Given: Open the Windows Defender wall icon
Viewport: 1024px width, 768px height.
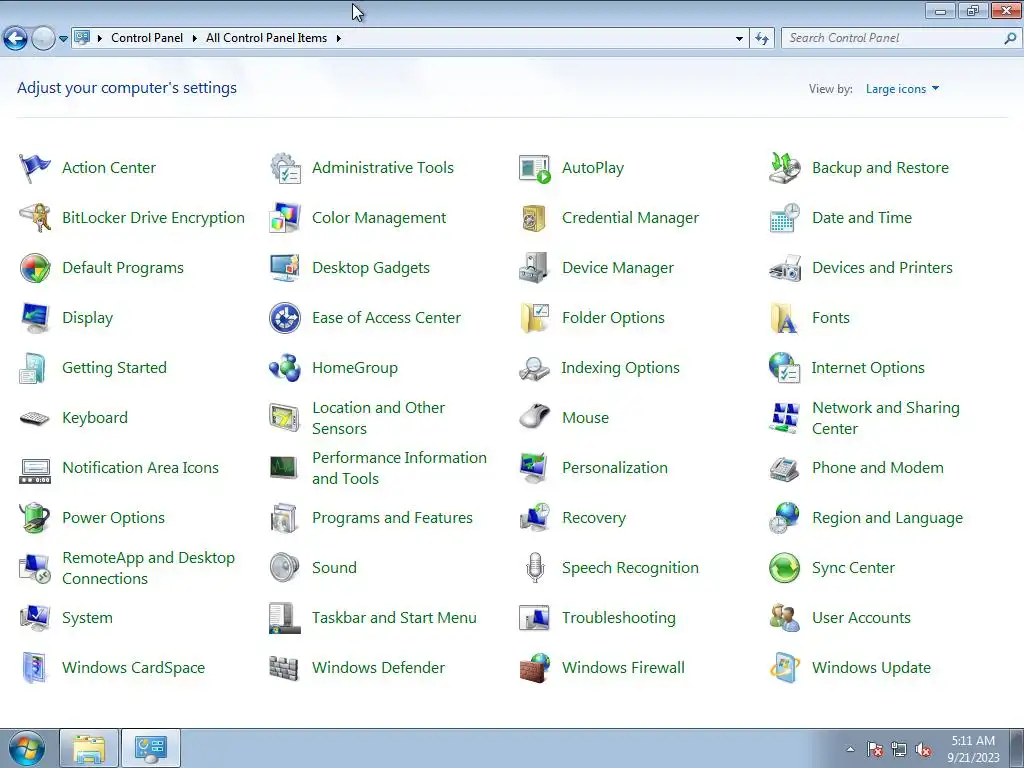Looking at the screenshot, I should [x=285, y=667].
